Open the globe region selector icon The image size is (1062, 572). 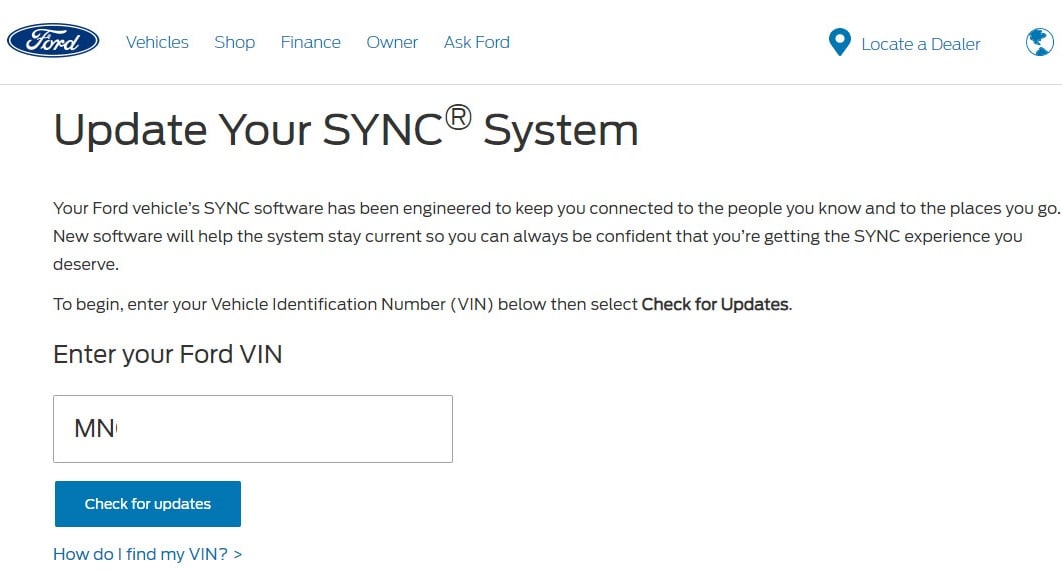pos(1040,42)
